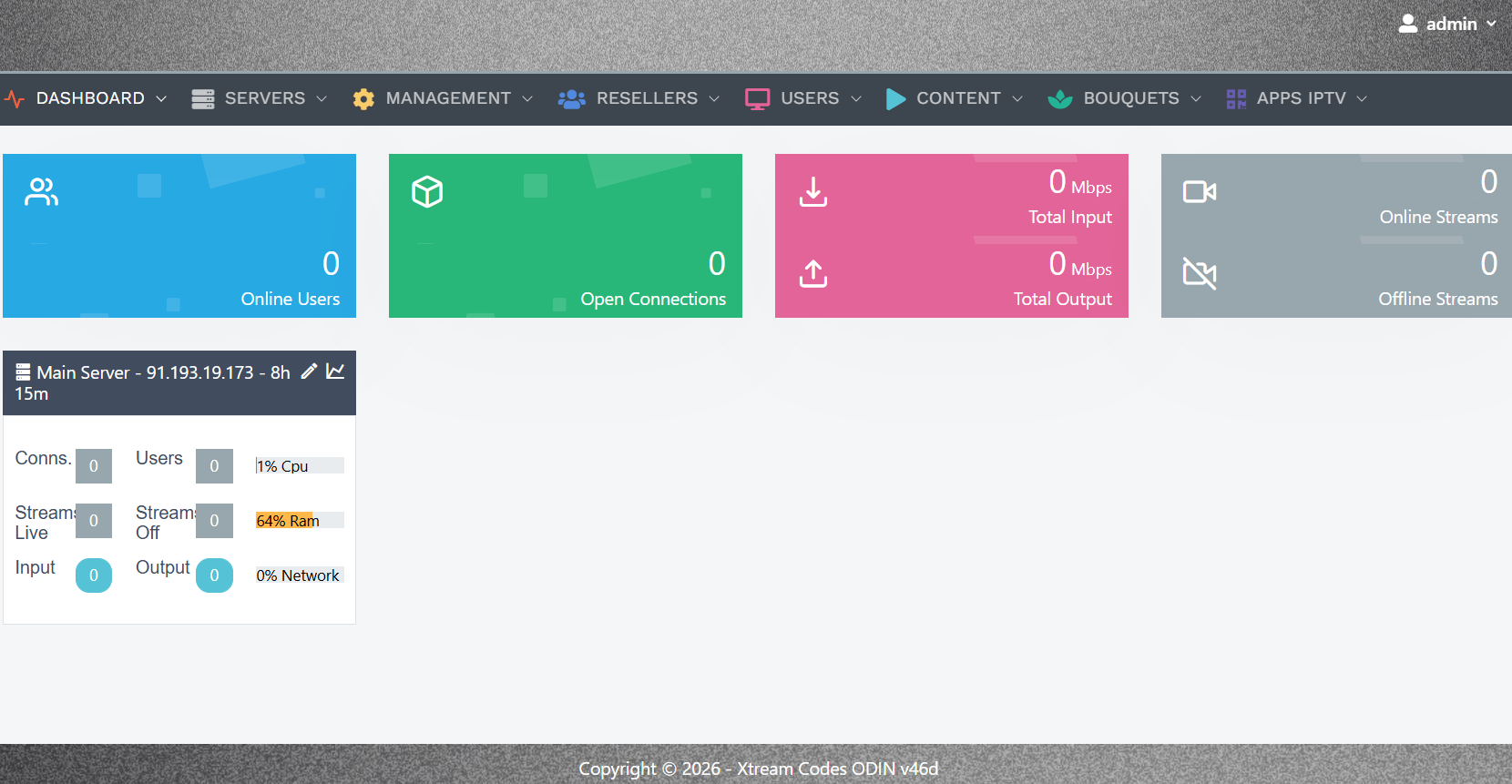Click the Apps IPTV grid icon
1512x784 pixels.
1236,98
